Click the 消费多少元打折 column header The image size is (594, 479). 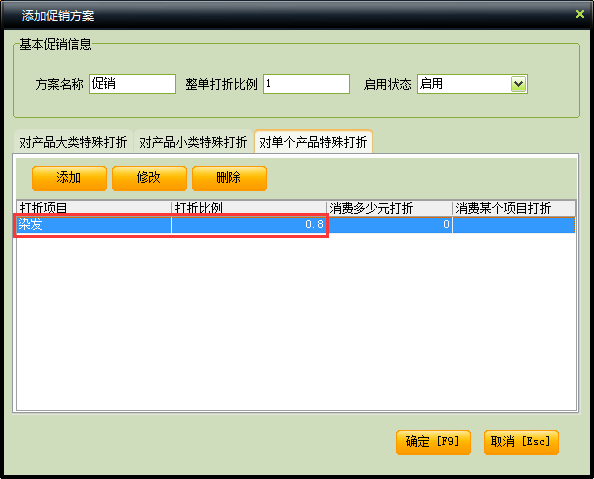(x=389, y=208)
